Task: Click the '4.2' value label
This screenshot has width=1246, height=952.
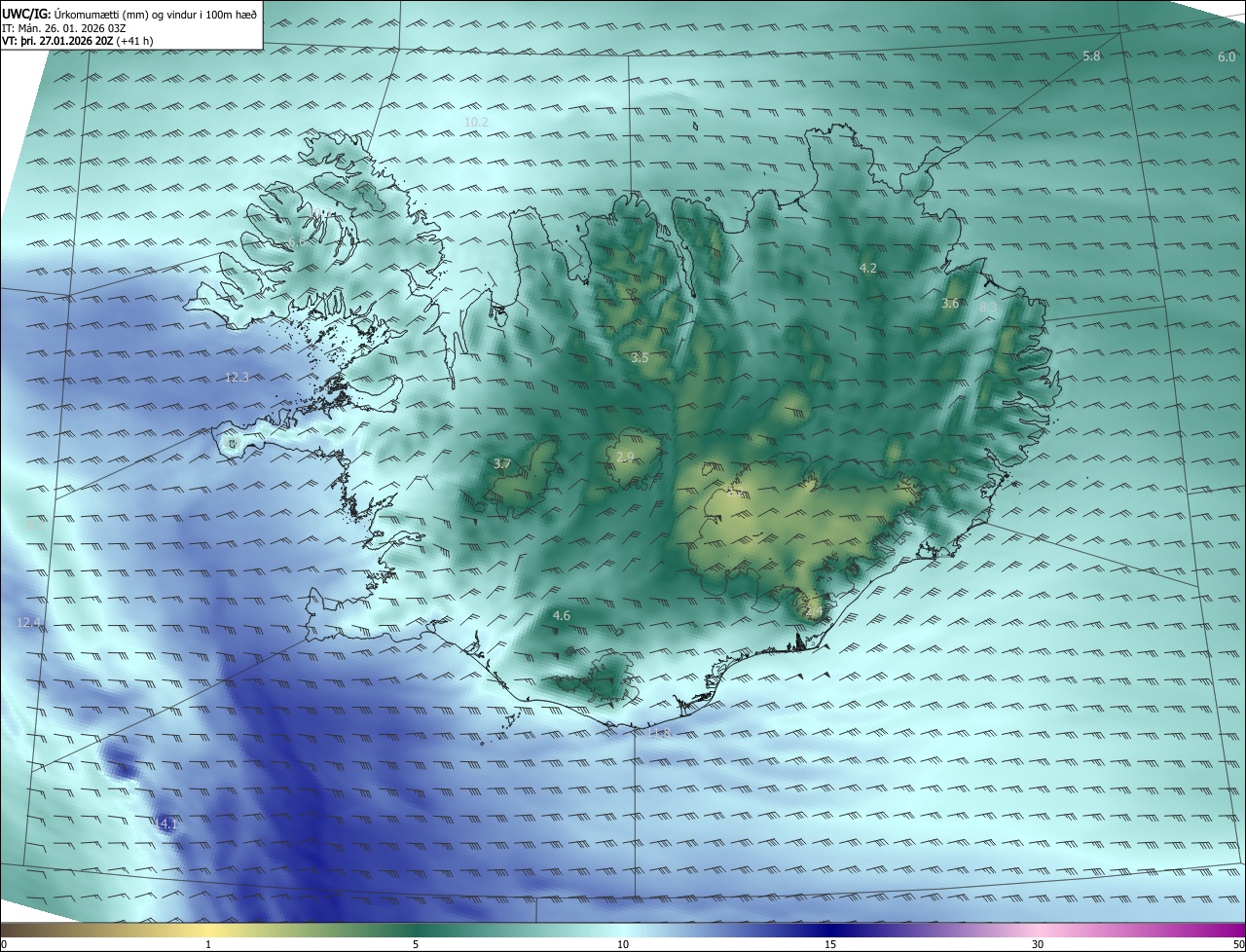Action: click(868, 268)
